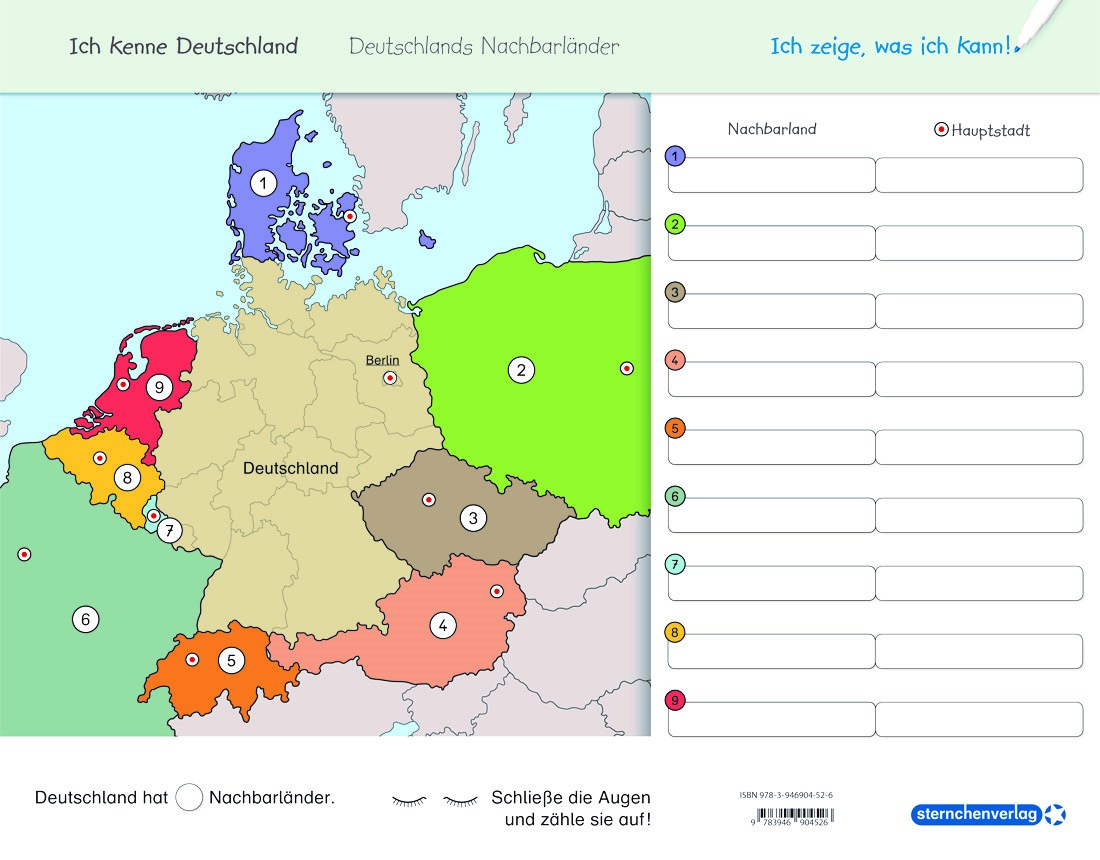This screenshot has height=860, width=1100.
Task: Select the light blue number 7 legend circle
Action: (675, 564)
